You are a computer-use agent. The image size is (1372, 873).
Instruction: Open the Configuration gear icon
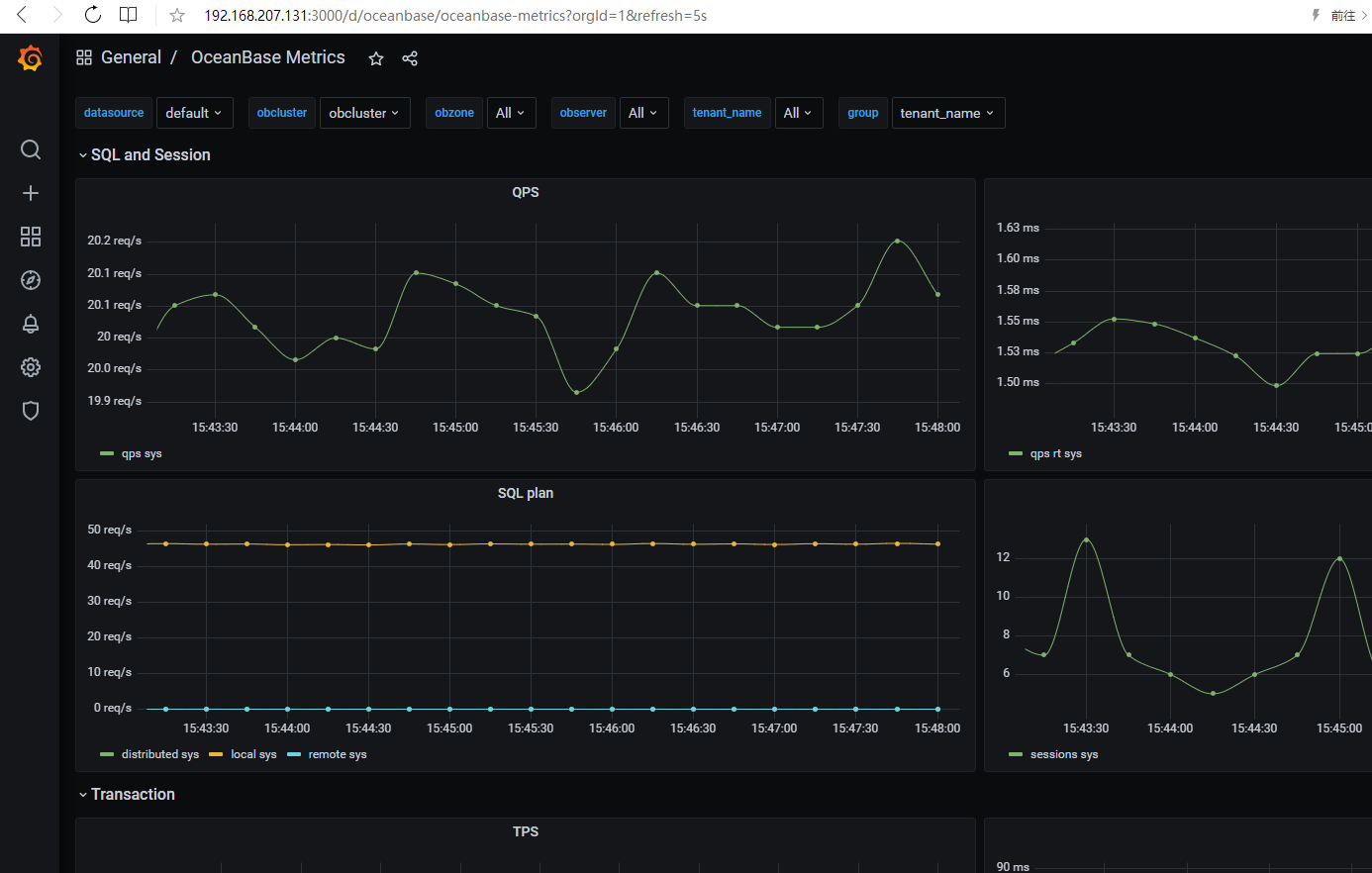click(x=31, y=367)
